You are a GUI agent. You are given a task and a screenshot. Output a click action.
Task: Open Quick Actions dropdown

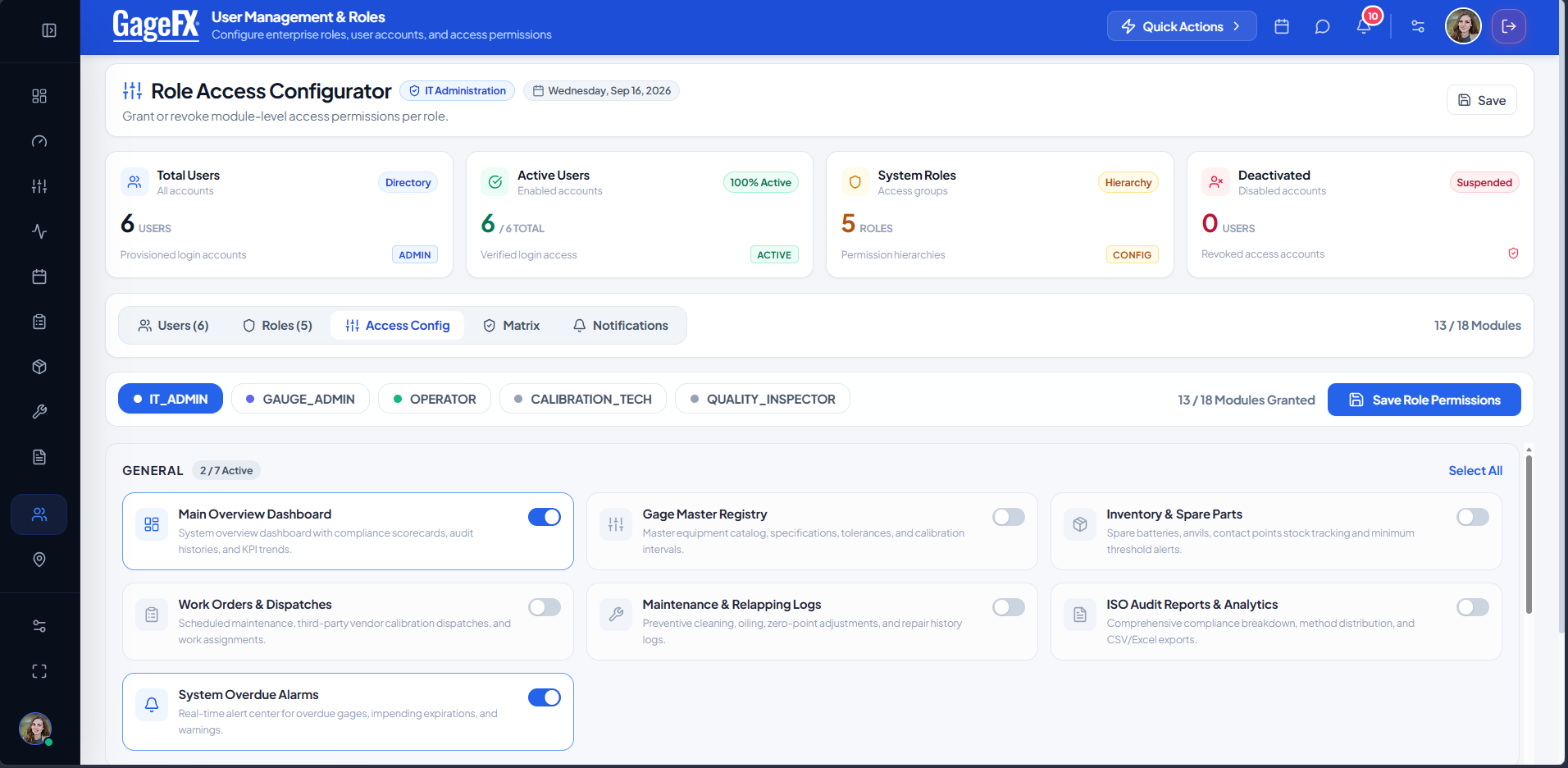coord(1182,26)
